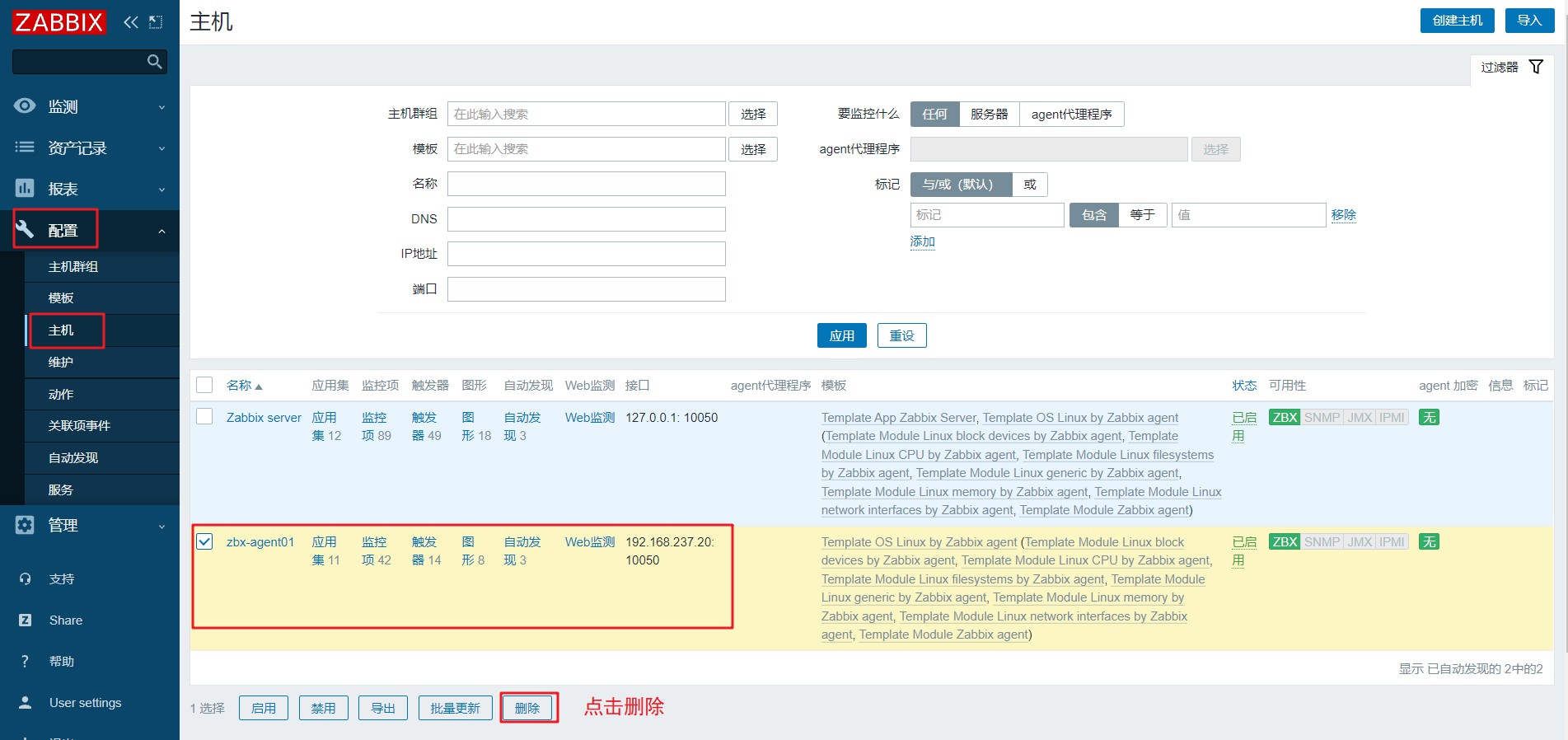Click JMX badge in zbx-agent01 row
Screen dimensions: 1568x740
(1360, 542)
